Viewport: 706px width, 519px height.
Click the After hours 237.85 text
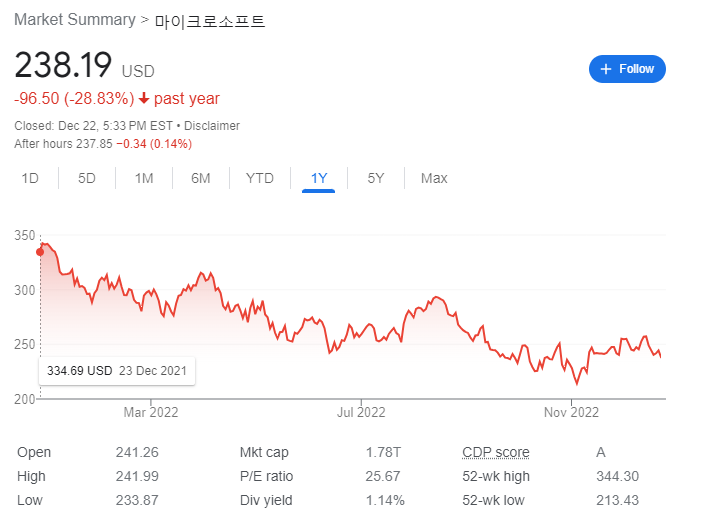click(63, 144)
